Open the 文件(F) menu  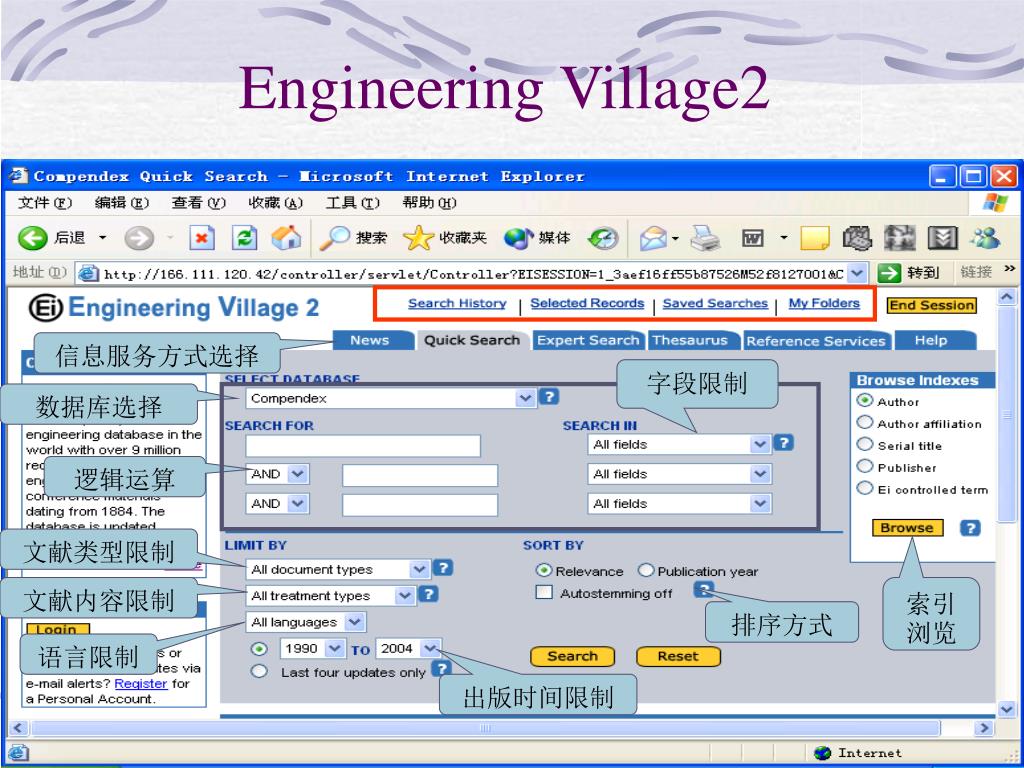(x=44, y=203)
